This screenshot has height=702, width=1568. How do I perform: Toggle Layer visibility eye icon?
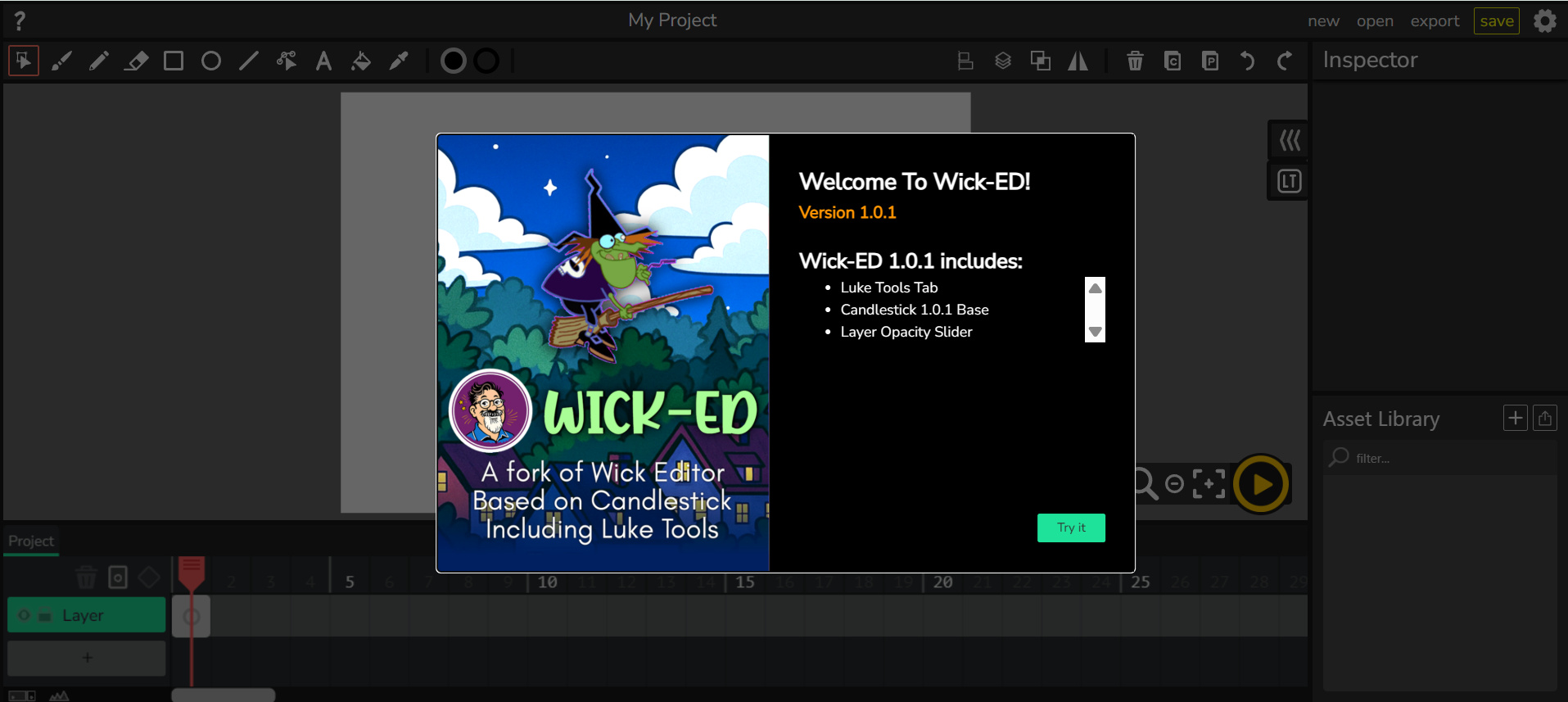[25, 615]
